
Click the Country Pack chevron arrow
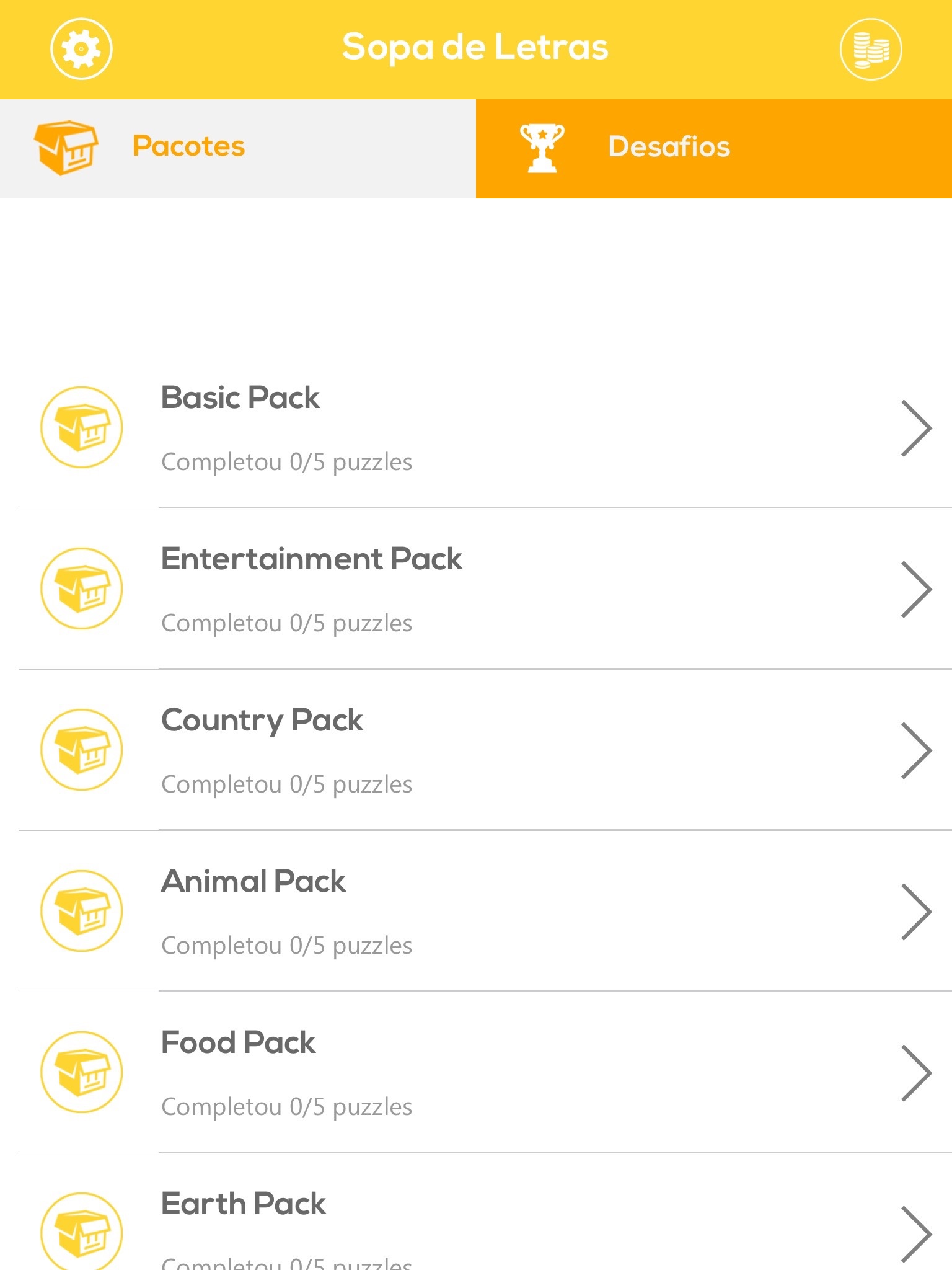tap(916, 750)
